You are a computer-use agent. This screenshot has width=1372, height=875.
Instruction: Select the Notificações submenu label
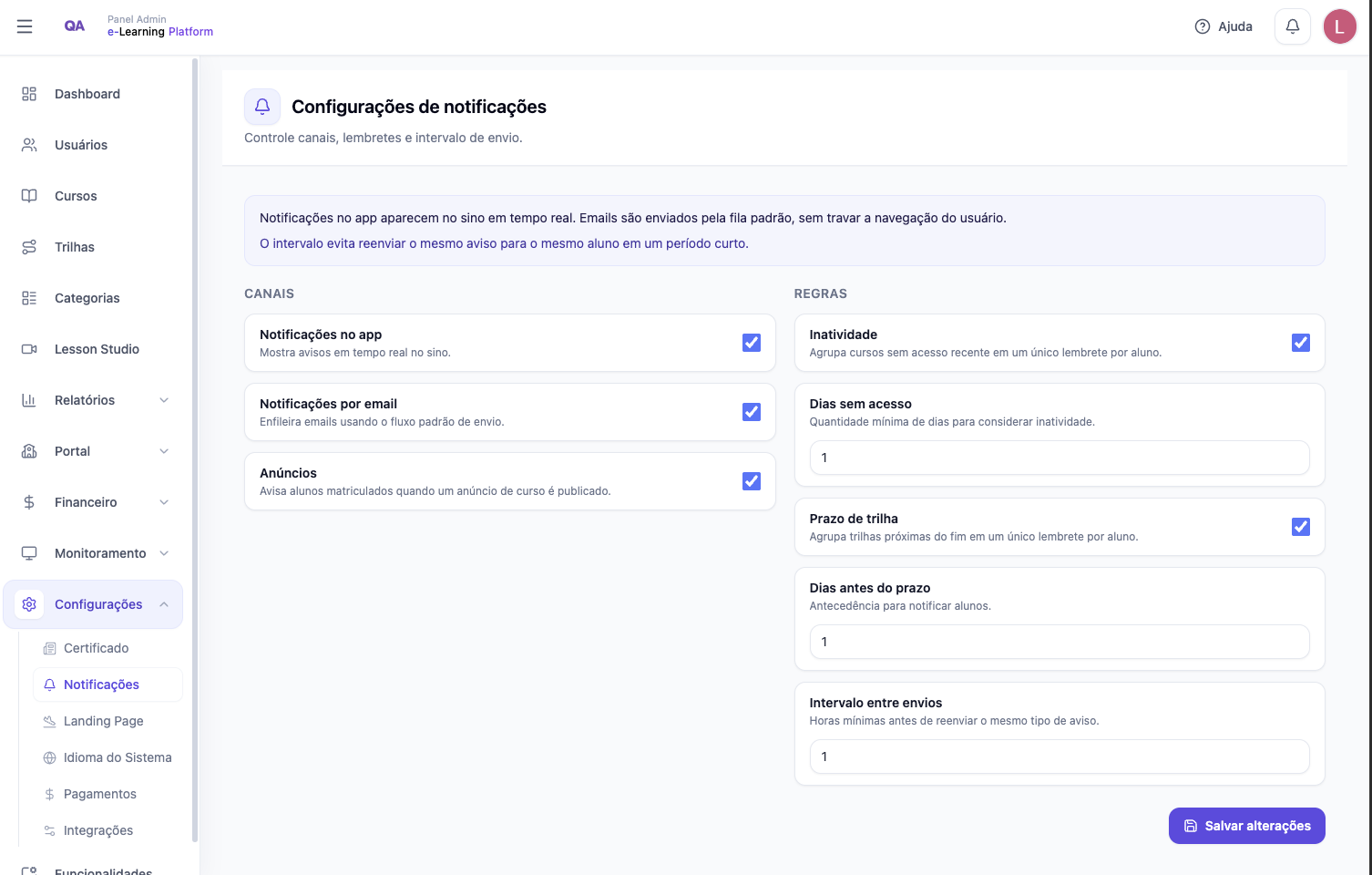(101, 685)
